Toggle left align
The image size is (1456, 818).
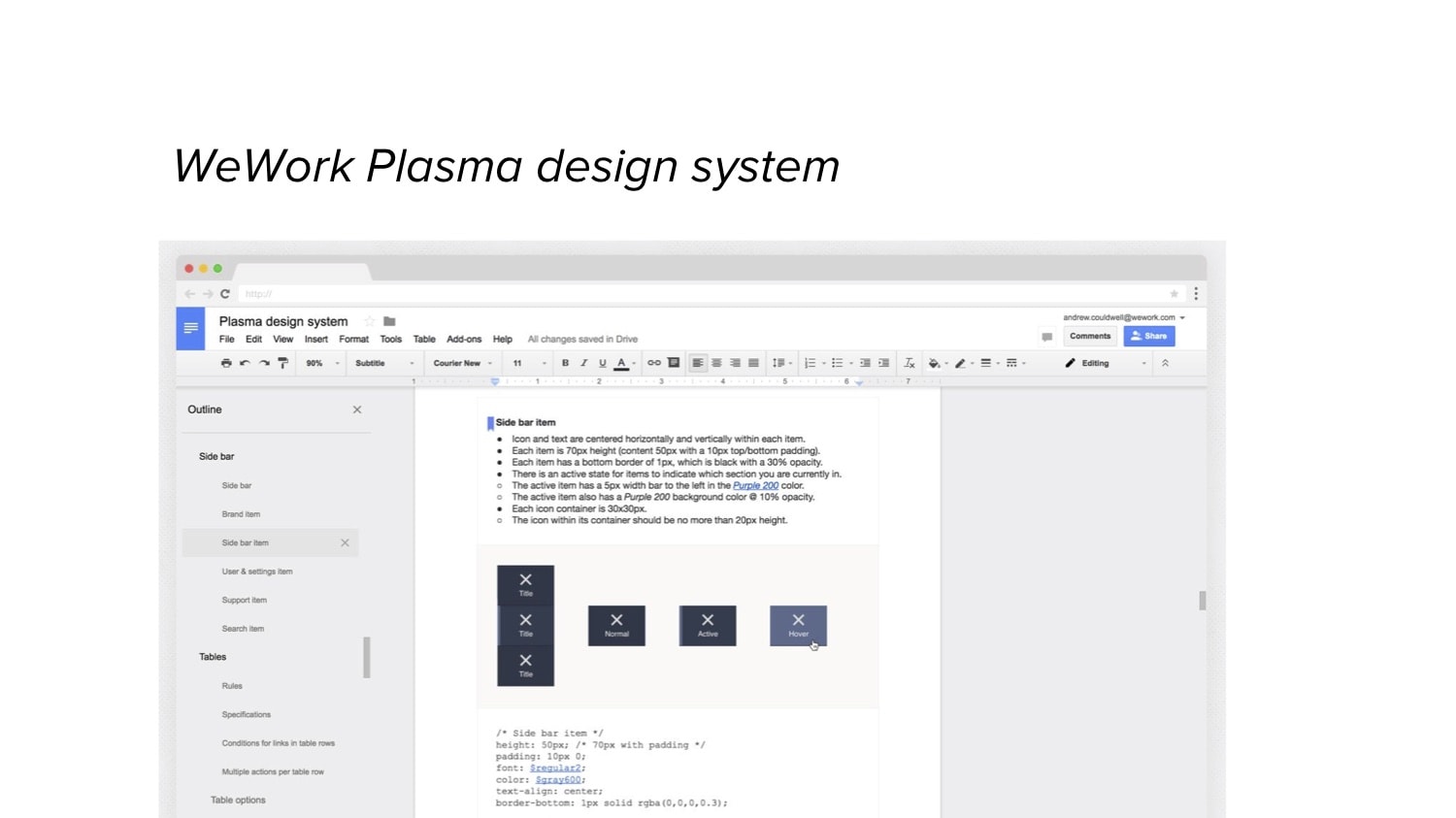(x=698, y=363)
